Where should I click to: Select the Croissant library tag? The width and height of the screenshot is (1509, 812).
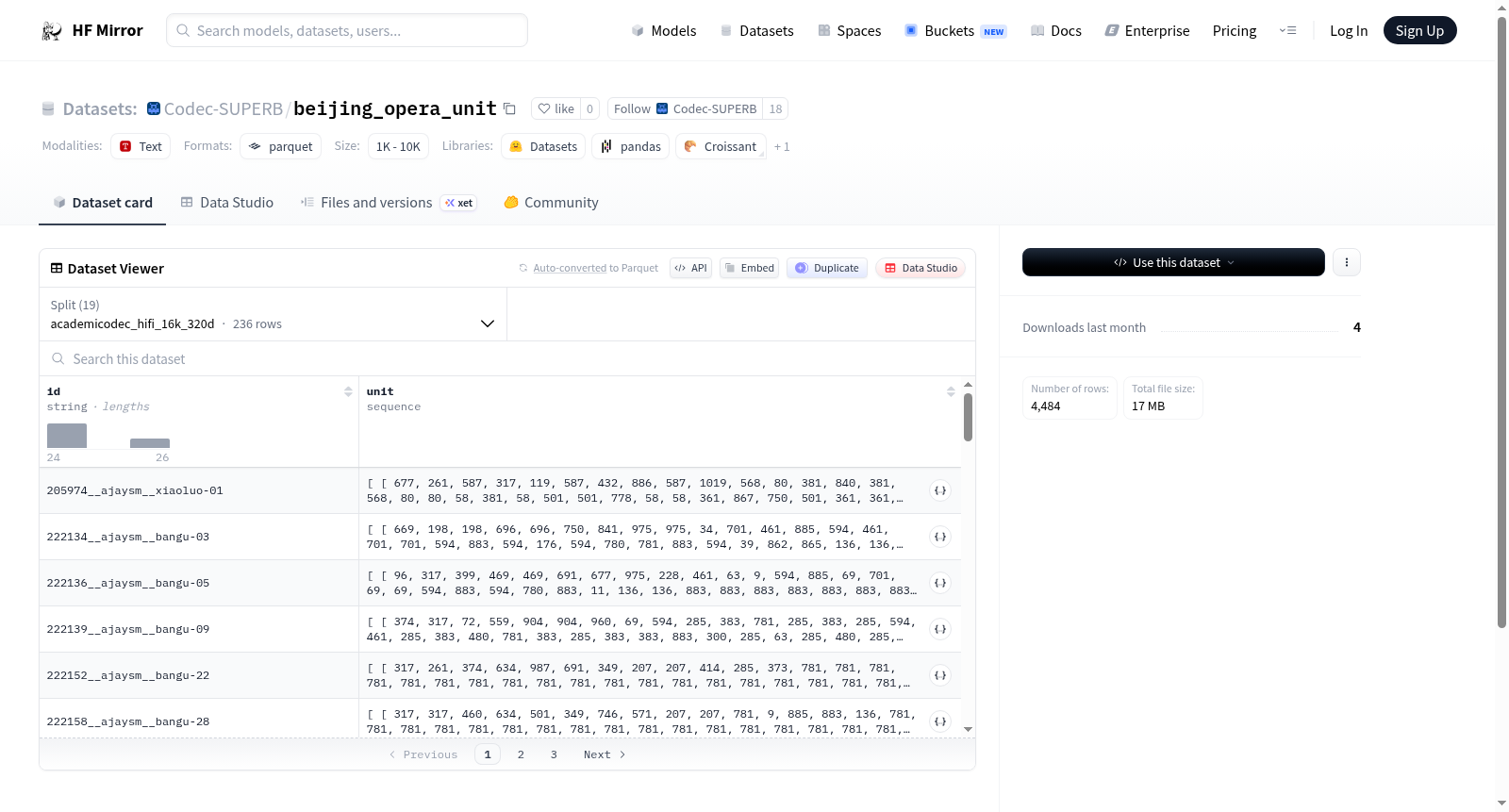(x=721, y=146)
